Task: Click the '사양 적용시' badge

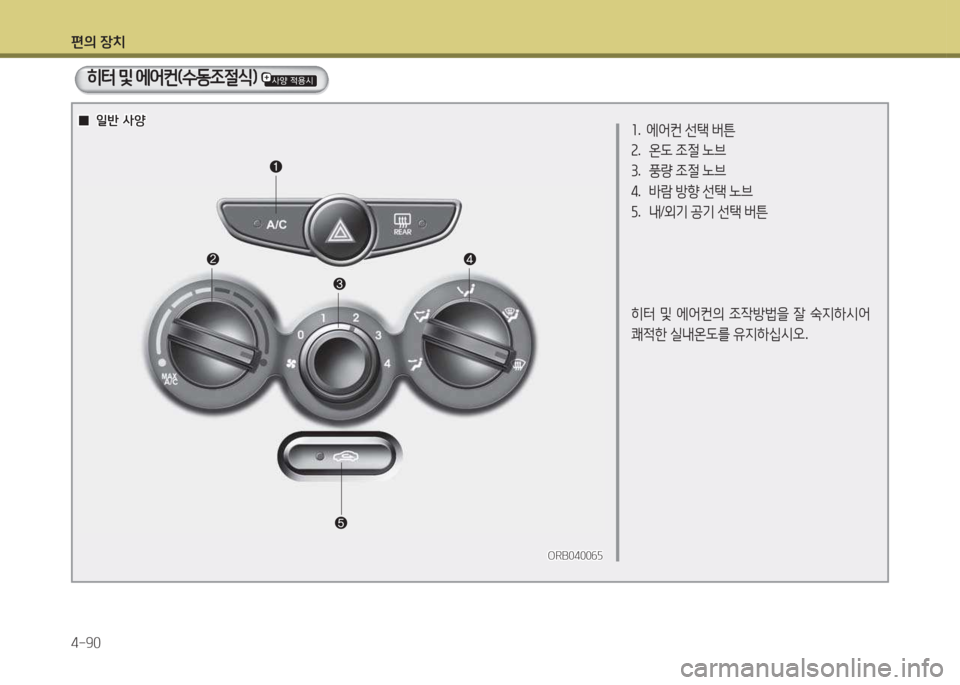Action: (x=289, y=80)
